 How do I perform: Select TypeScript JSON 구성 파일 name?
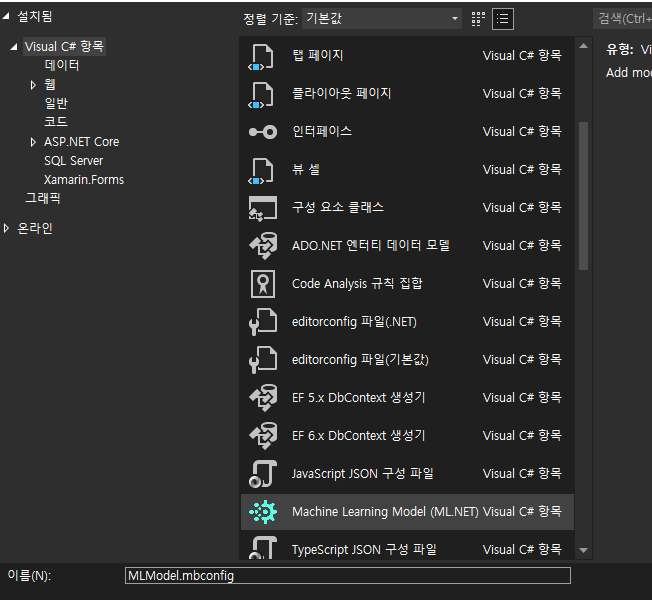point(364,549)
